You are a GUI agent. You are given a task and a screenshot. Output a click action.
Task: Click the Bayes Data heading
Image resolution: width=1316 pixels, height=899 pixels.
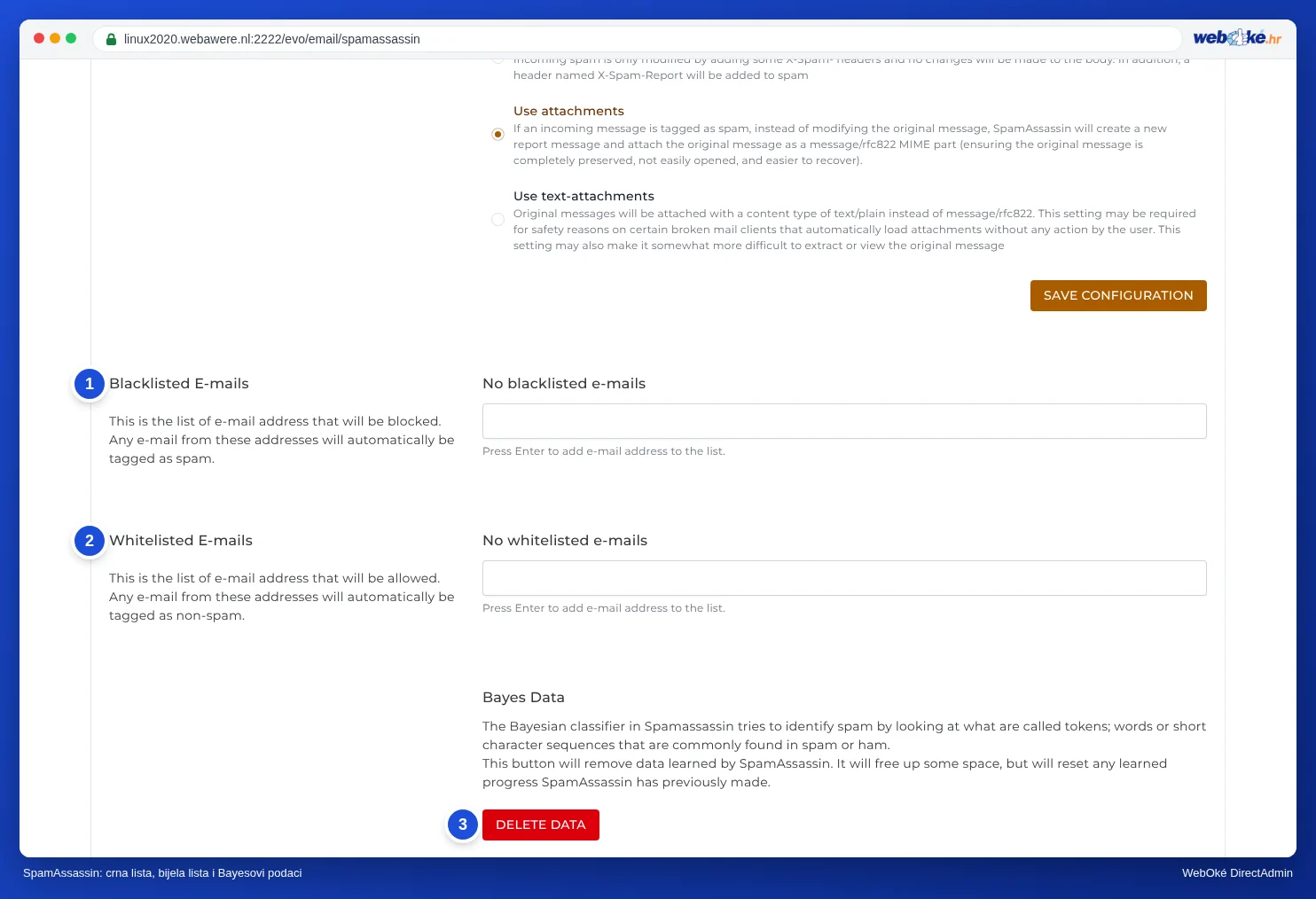(x=523, y=698)
